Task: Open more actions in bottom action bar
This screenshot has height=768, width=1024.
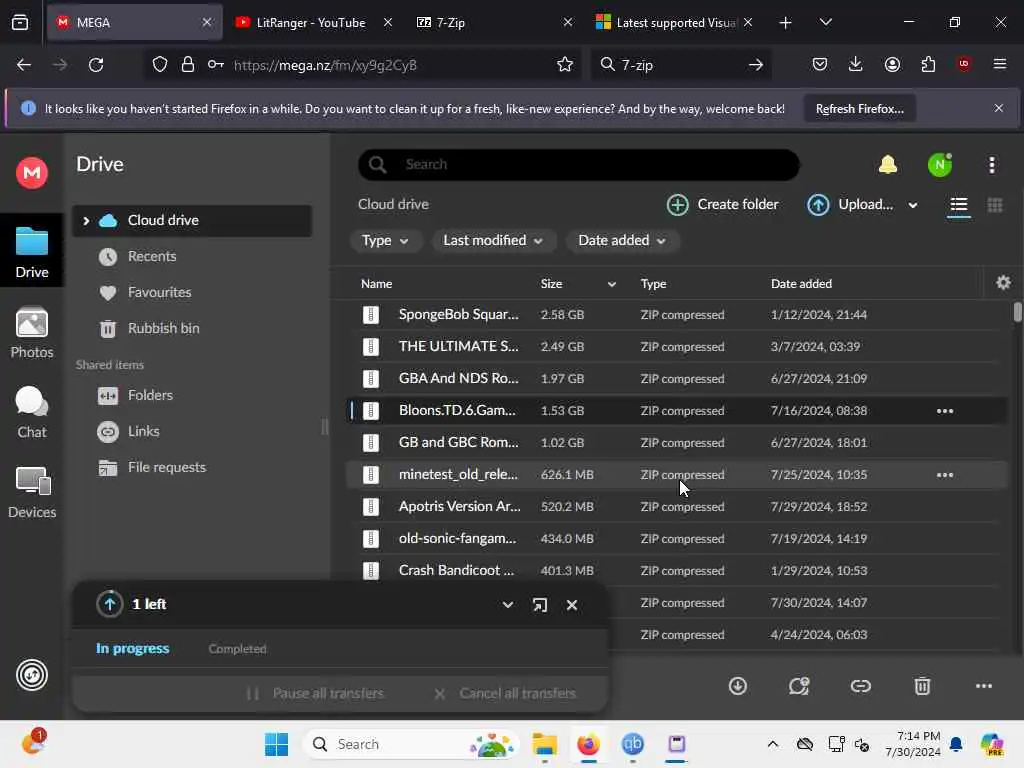Action: pyautogui.click(x=983, y=686)
